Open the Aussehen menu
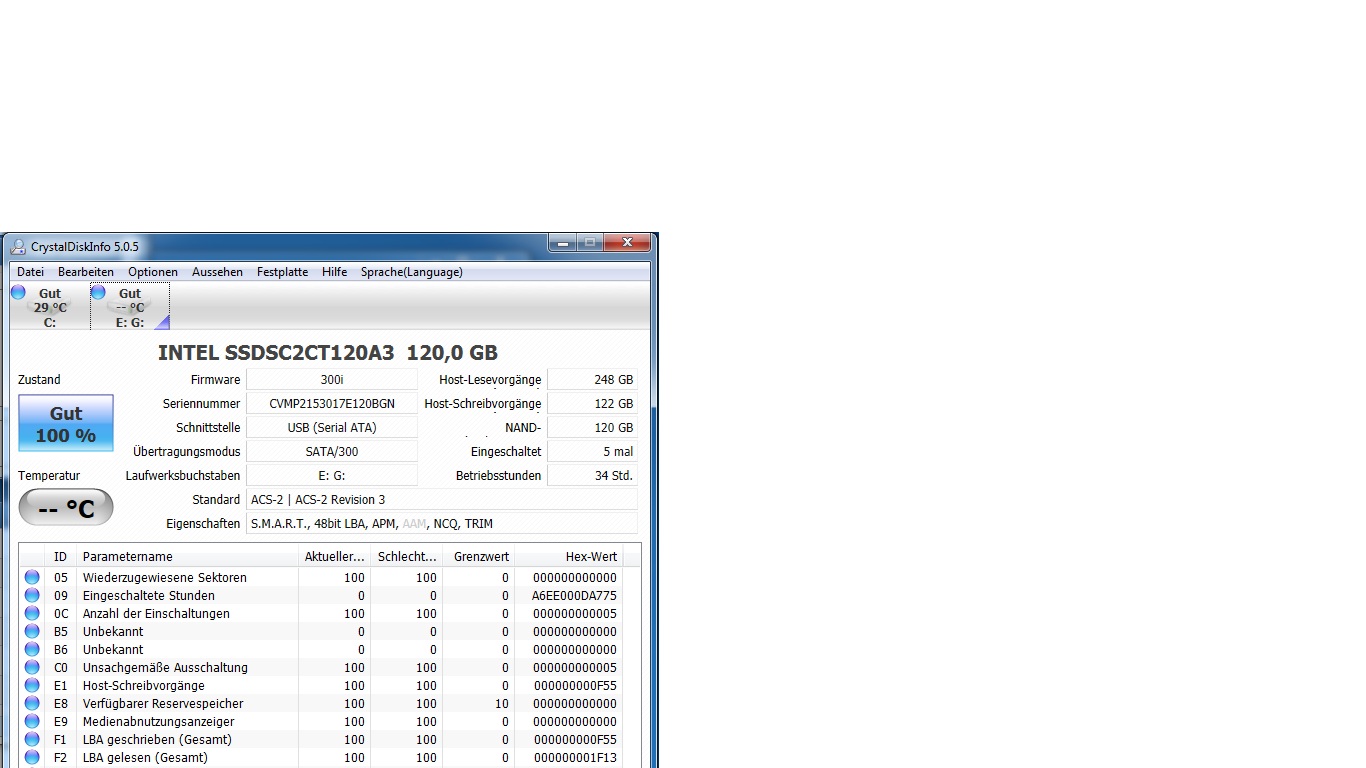1366x768 pixels. pyautogui.click(x=217, y=272)
